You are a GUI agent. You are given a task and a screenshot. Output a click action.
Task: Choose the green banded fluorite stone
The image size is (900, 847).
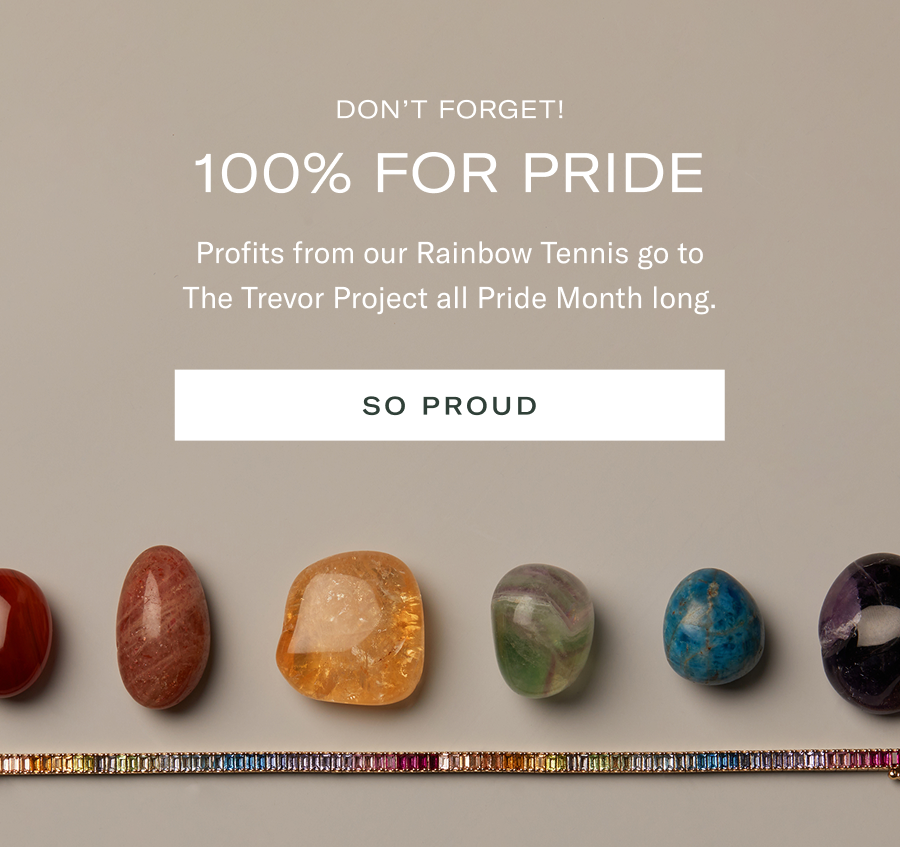click(x=542, y=631)
